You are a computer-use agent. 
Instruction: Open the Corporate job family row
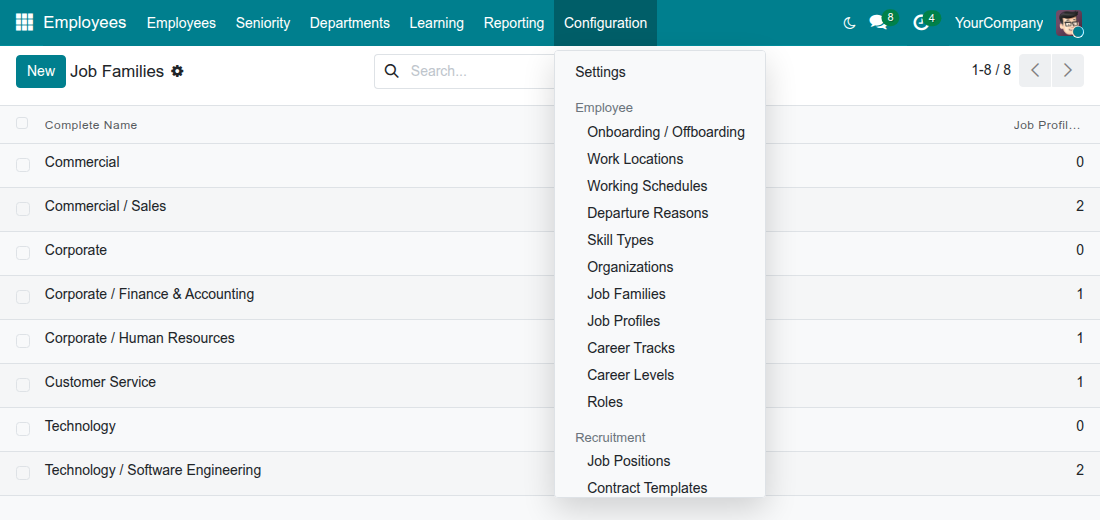(550, 253)
